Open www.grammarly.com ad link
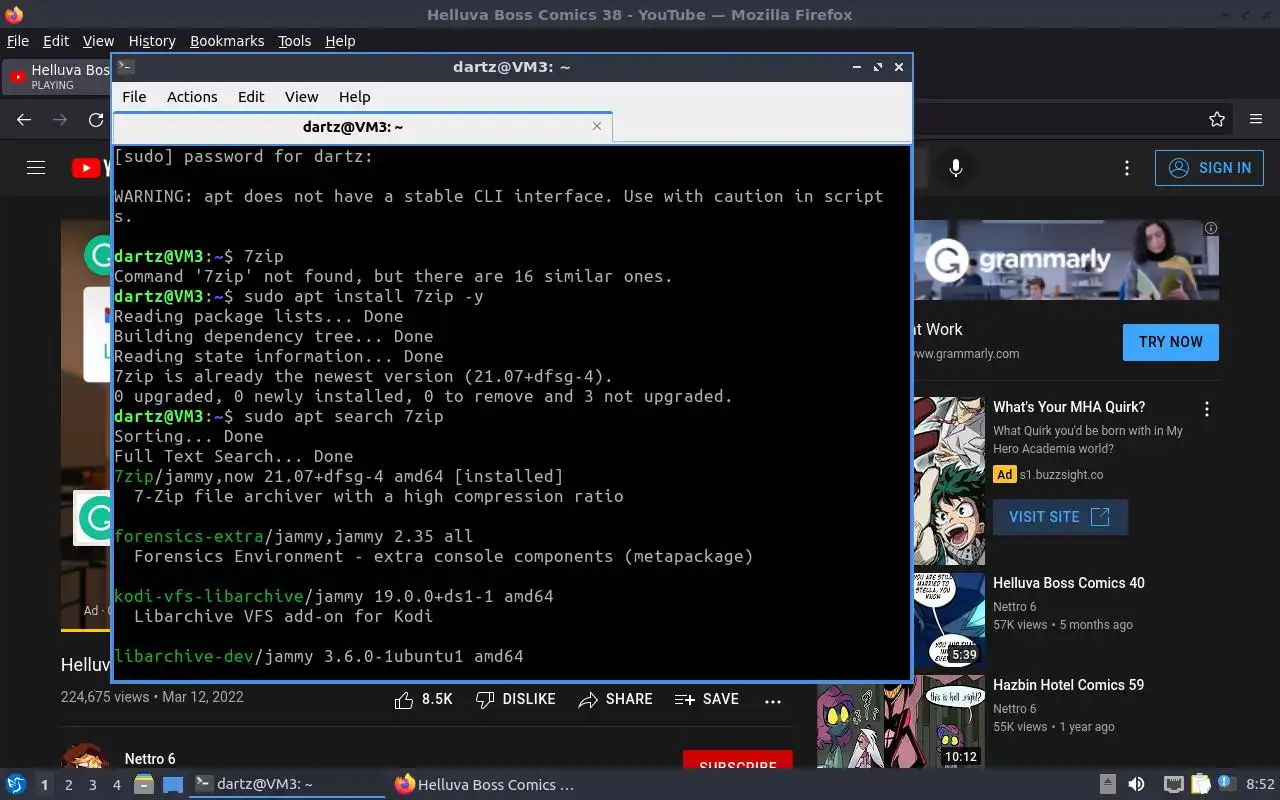The image size is (1280, 800). pyautogui.click(x=966, y=353)
